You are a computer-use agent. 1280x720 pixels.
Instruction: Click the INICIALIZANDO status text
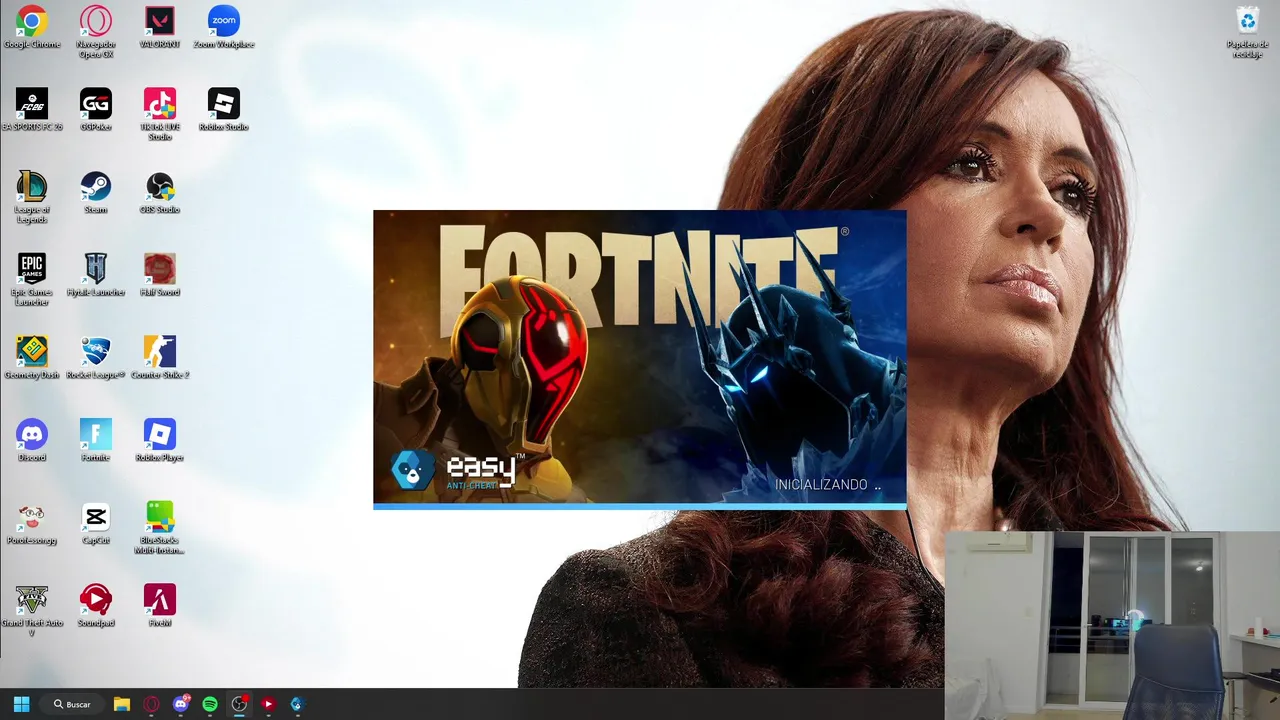coord(828,485)
